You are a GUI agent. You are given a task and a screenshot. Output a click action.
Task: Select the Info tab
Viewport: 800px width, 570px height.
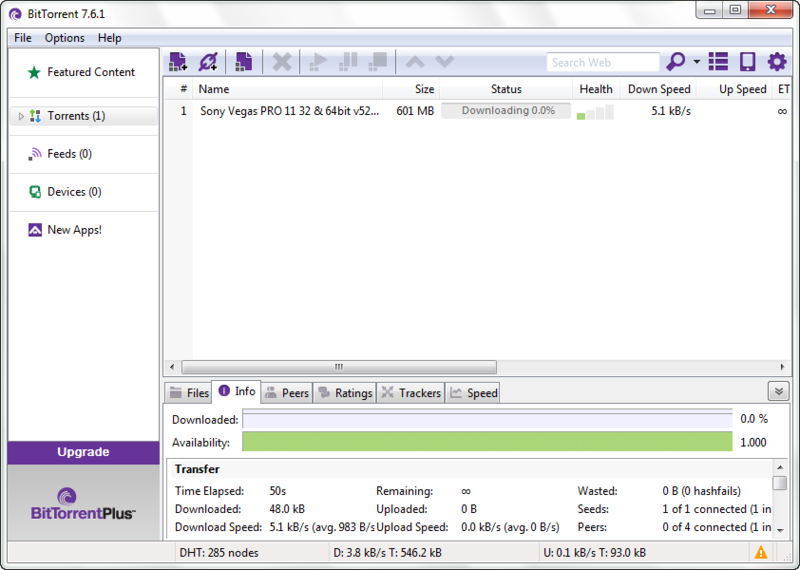pos(237,391)
